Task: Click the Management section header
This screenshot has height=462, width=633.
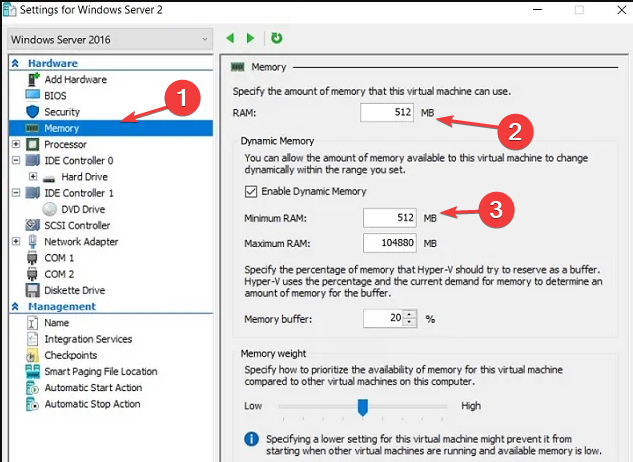Action: tap(62, 307)
